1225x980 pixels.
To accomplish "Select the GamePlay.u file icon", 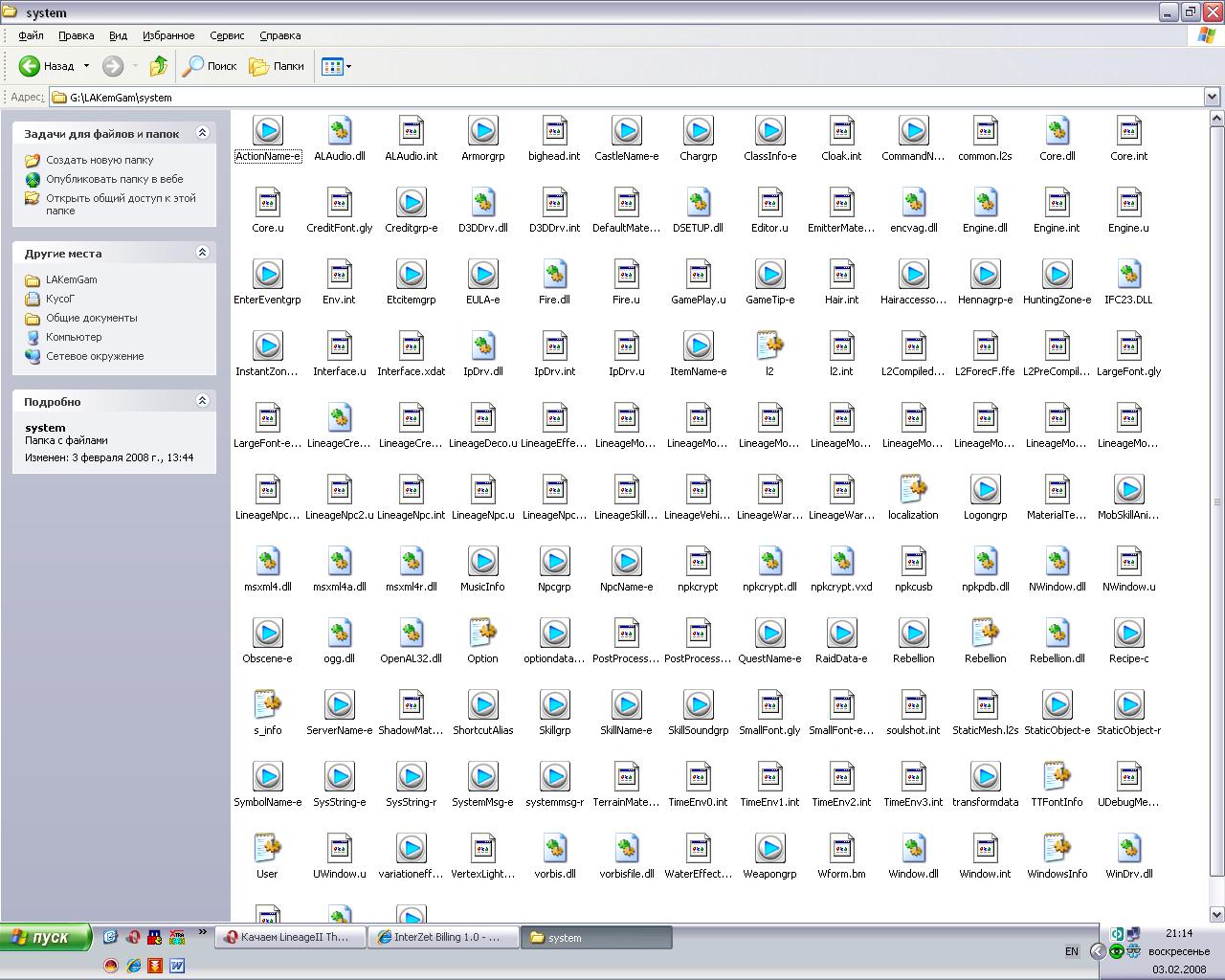I will click(699, 274).
